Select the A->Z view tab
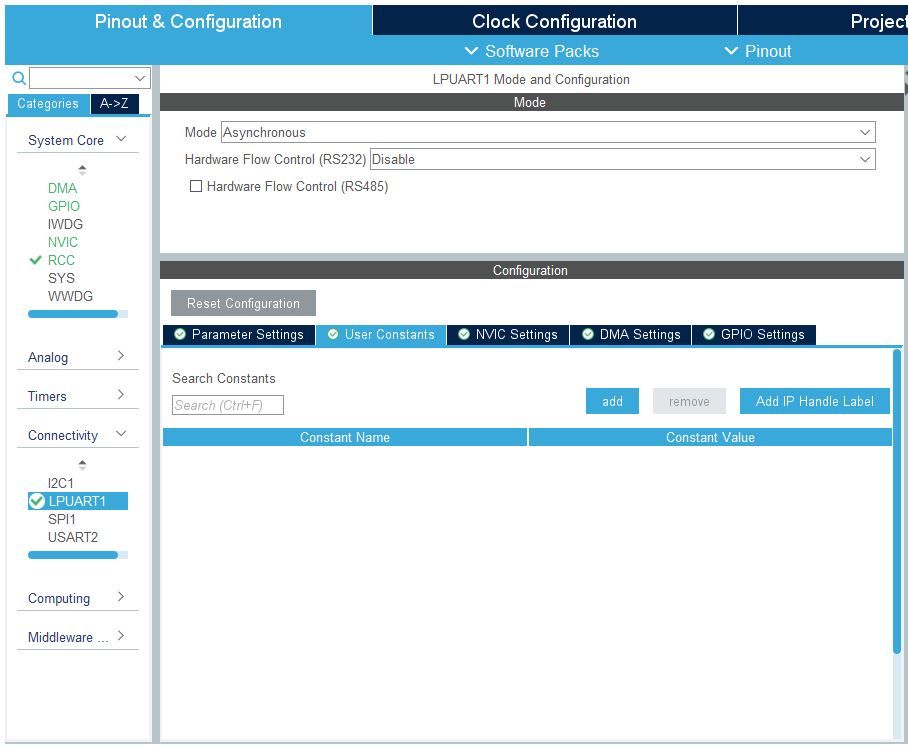Image resolution: width=908 pixels, height=750 pixels. [x=114, y=104]
